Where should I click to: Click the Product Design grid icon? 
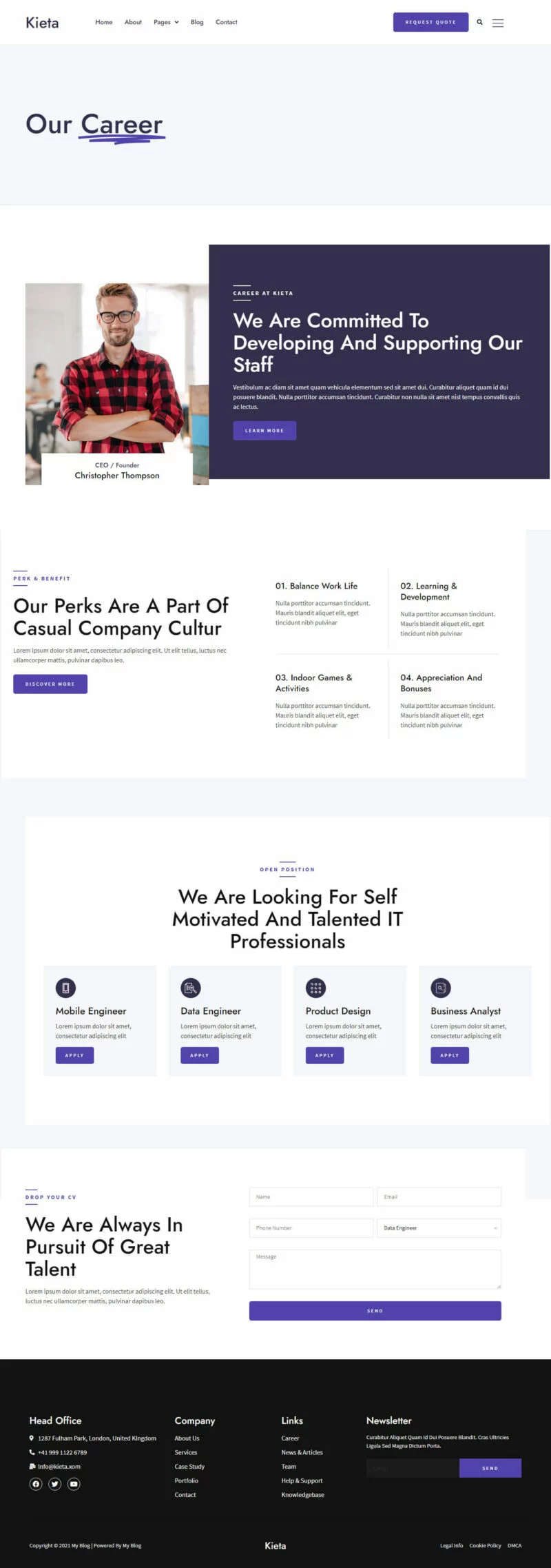coord(315,988)
